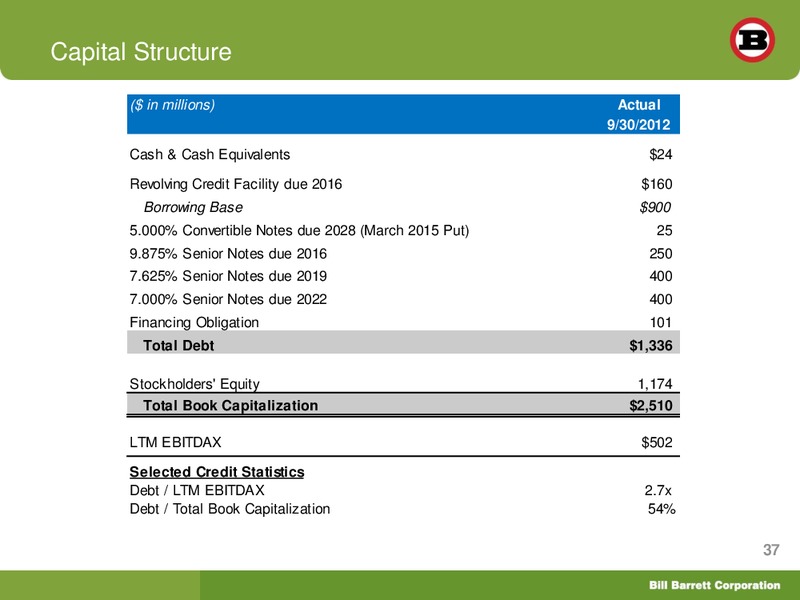Select the 'Cash & Cash Equivalents' row label
Image resolution: width=800 pixels, height=600 pixels.
coord(210,154)
